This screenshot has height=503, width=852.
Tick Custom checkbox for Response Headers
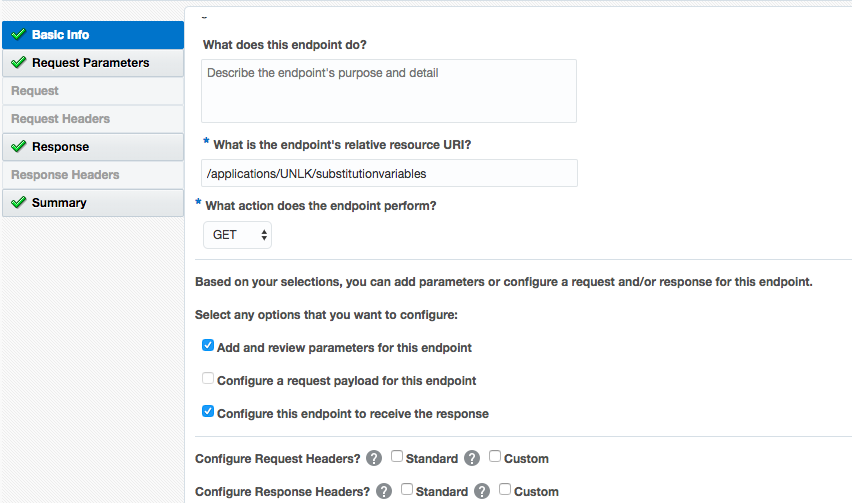coord(505,489)
